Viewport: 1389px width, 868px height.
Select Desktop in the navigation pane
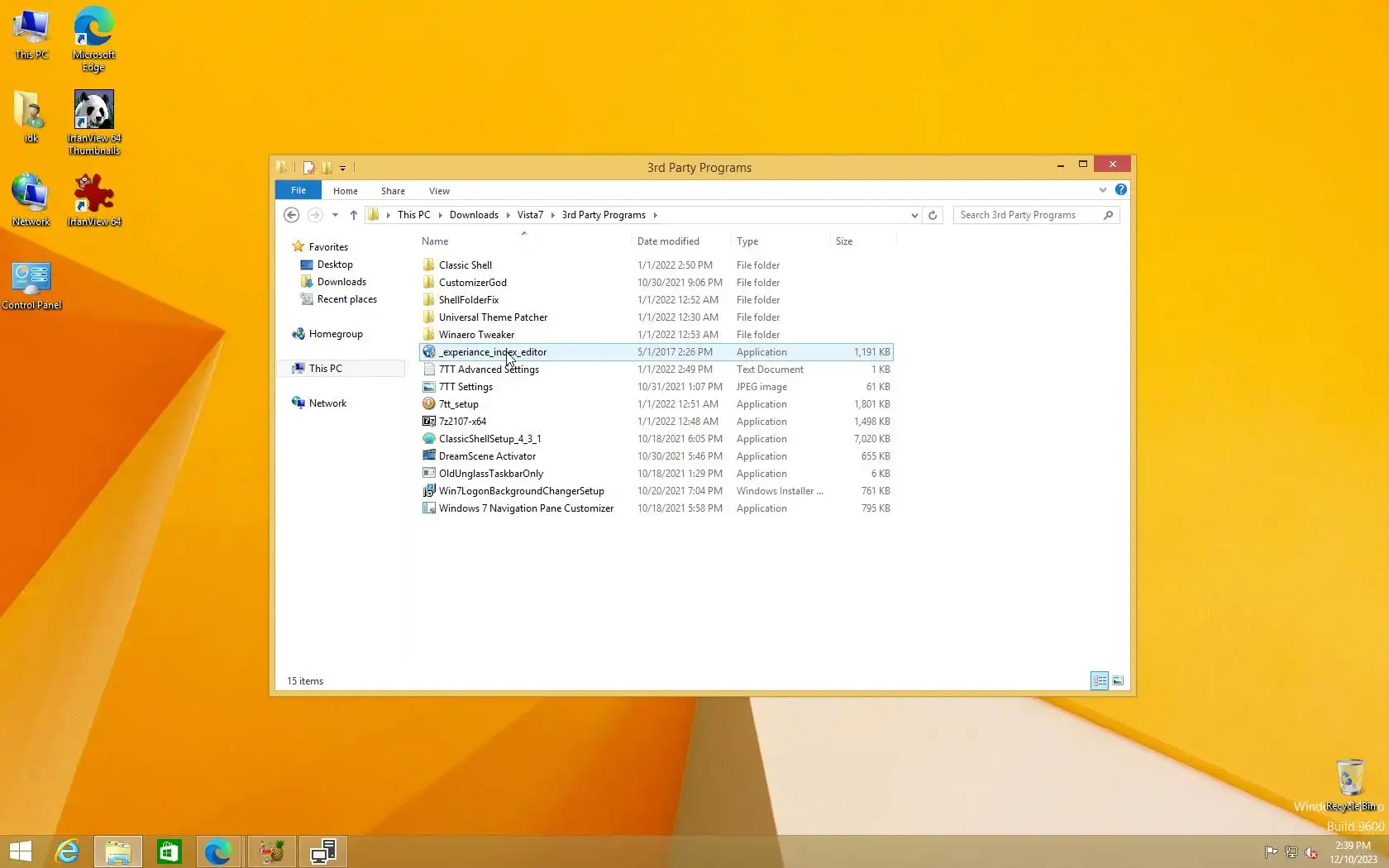[335, 265]
